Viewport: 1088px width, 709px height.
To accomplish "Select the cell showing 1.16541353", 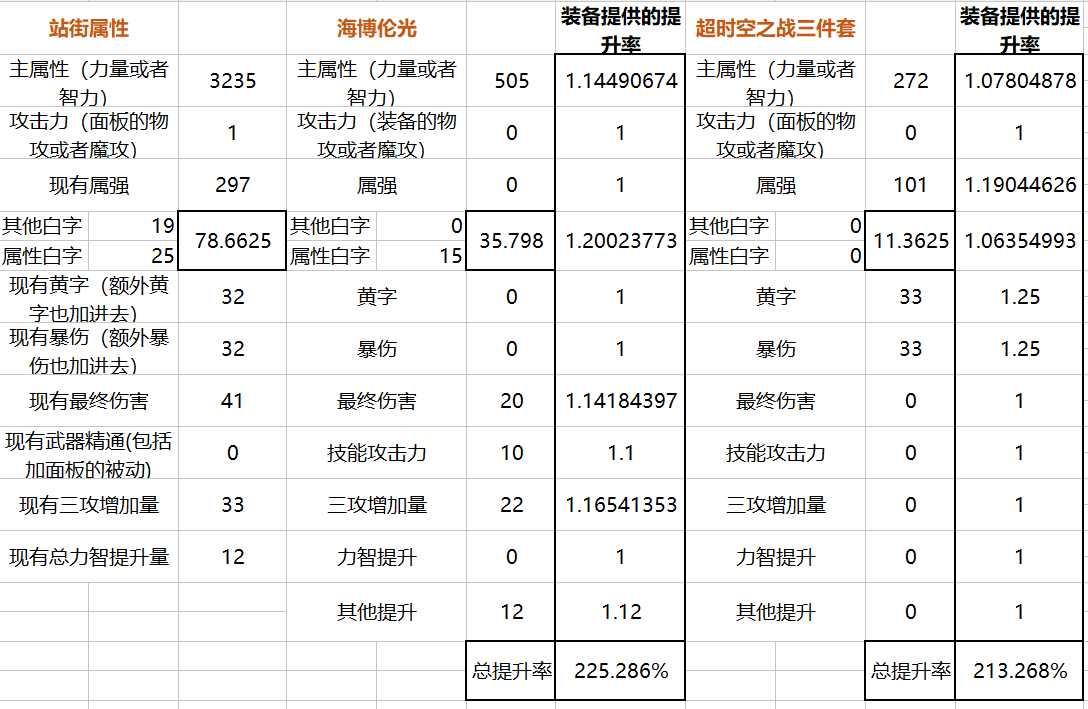I will click(x=620, y=505).
